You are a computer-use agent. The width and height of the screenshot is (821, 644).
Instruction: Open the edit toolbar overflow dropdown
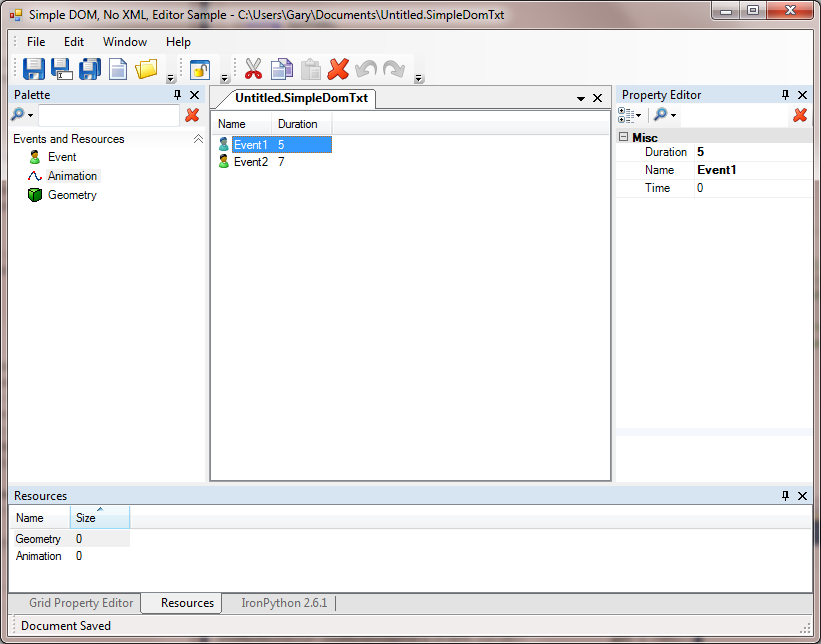coord(418,79)
